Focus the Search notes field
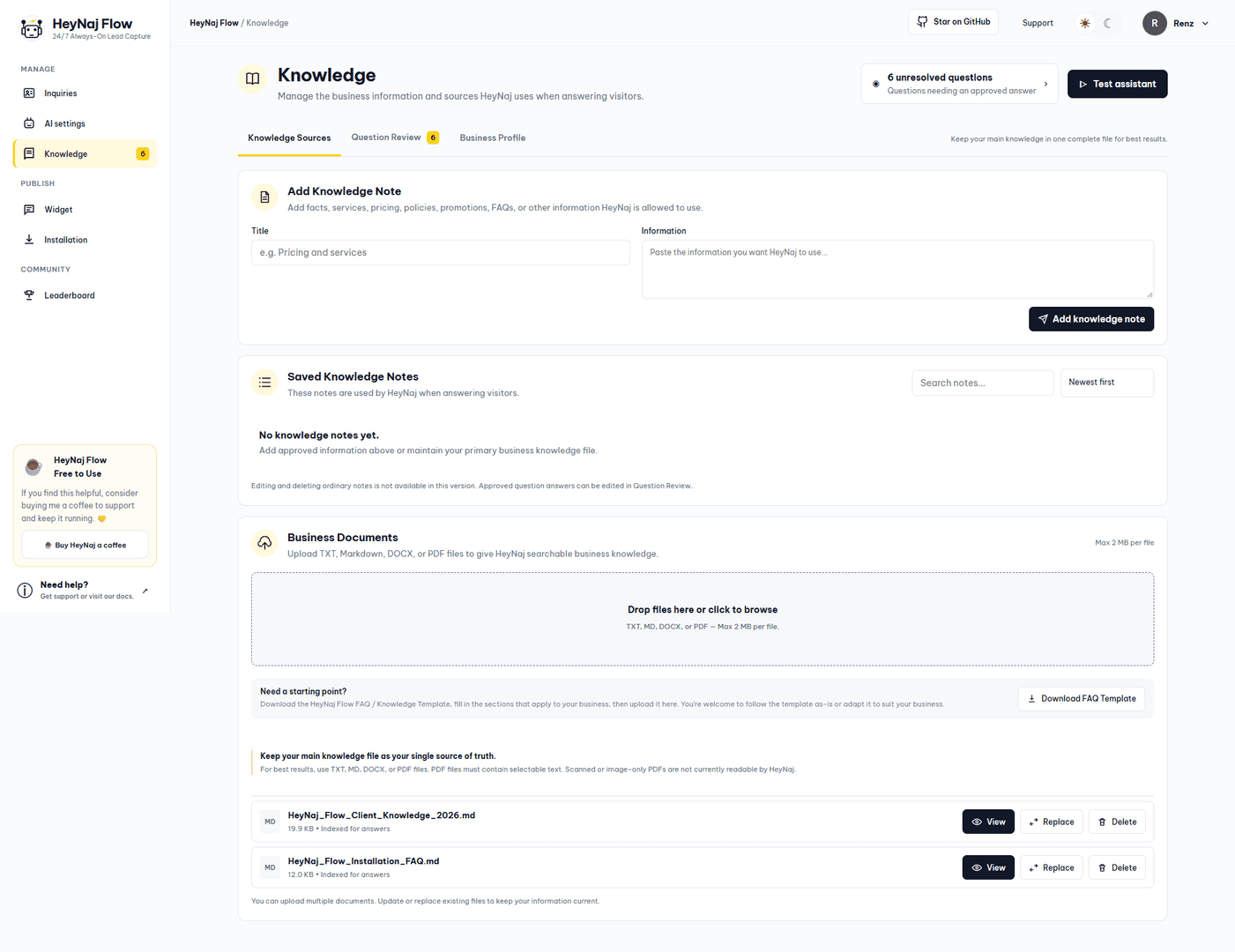The image size is (1235, 952). coord(983,383)
